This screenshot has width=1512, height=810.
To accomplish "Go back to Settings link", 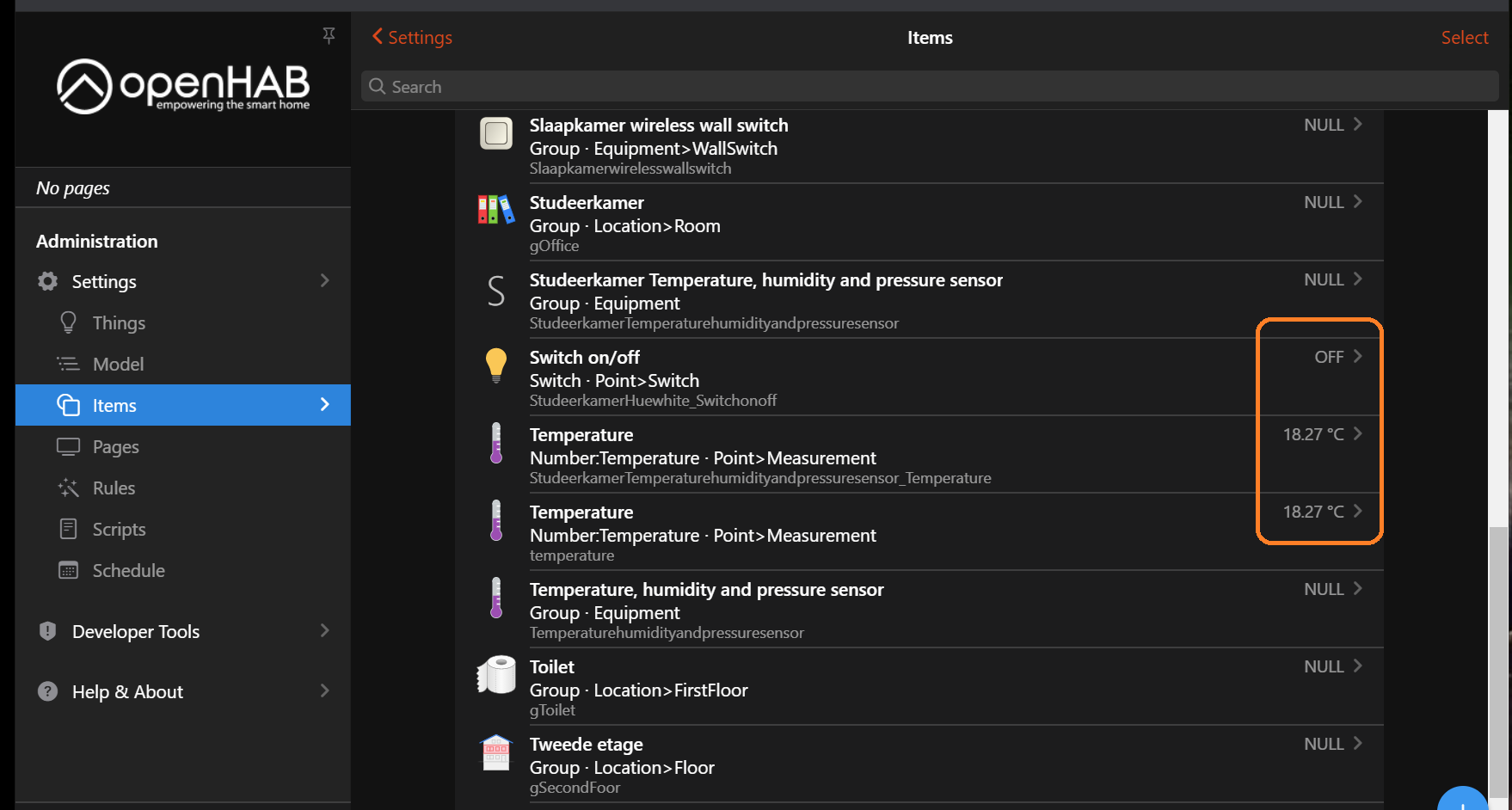I will click(413, 38).
